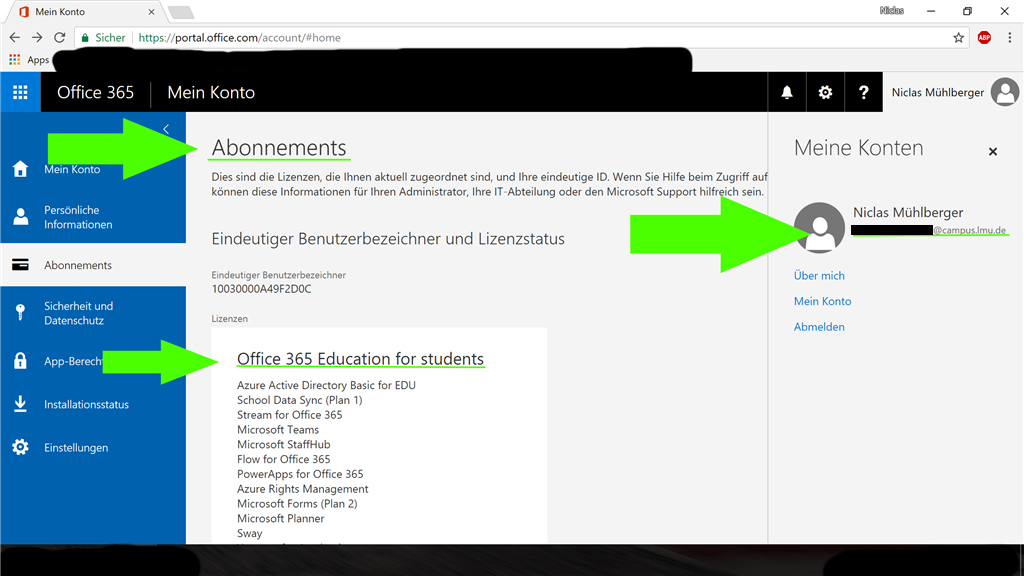Click Niclas Mühlberger's name in the header
1024x576 pixels.
[938, 93]
